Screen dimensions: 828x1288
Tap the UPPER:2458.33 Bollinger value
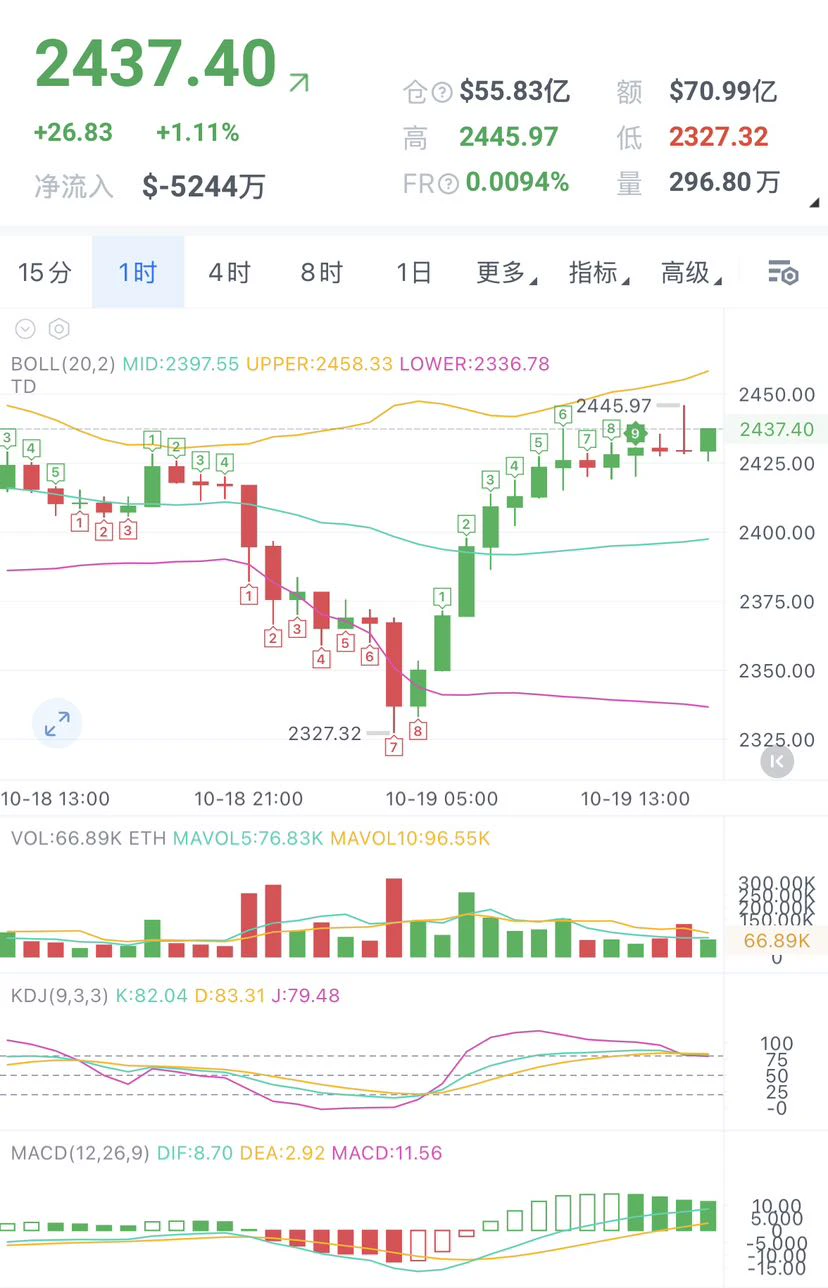(x=319, y=364)
